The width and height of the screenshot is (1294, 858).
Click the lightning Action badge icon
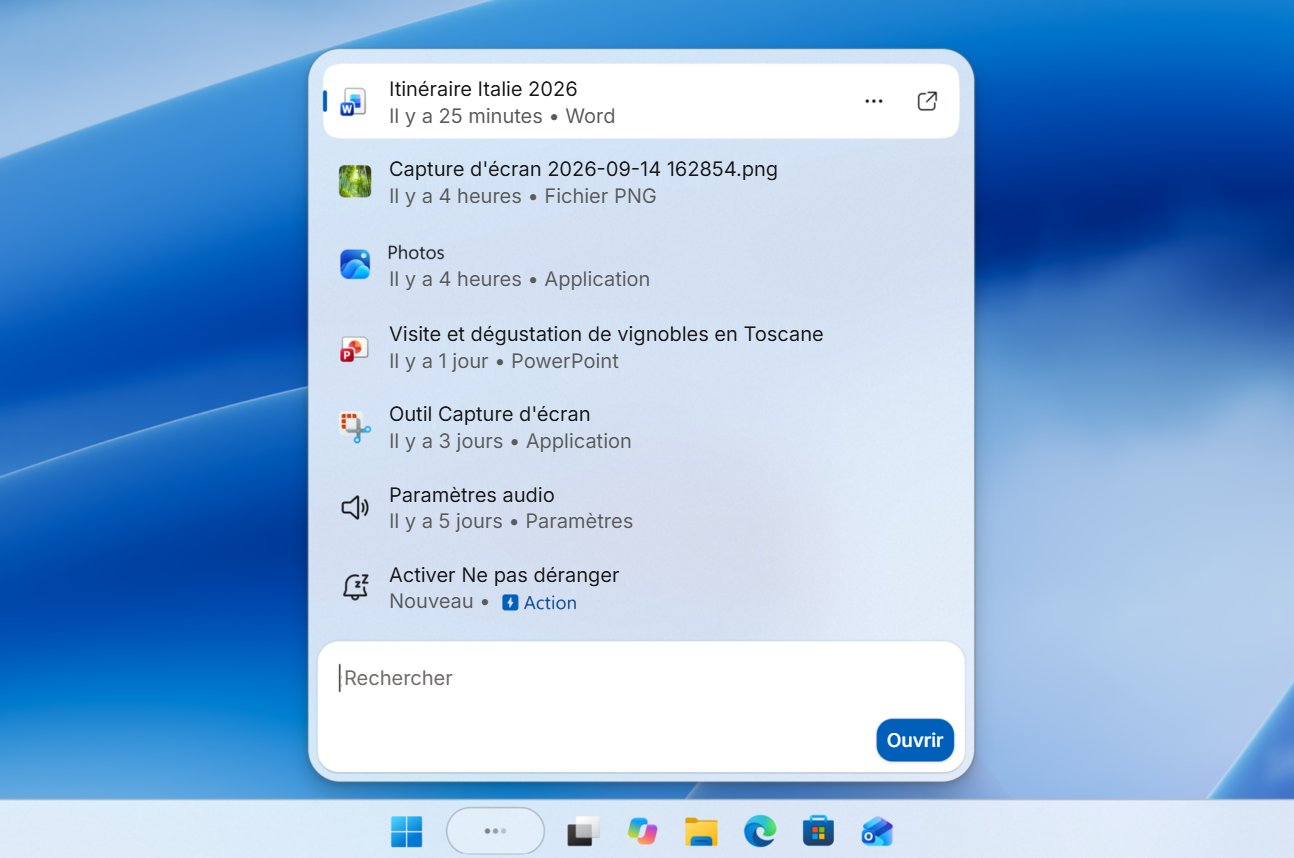[510, 603]
